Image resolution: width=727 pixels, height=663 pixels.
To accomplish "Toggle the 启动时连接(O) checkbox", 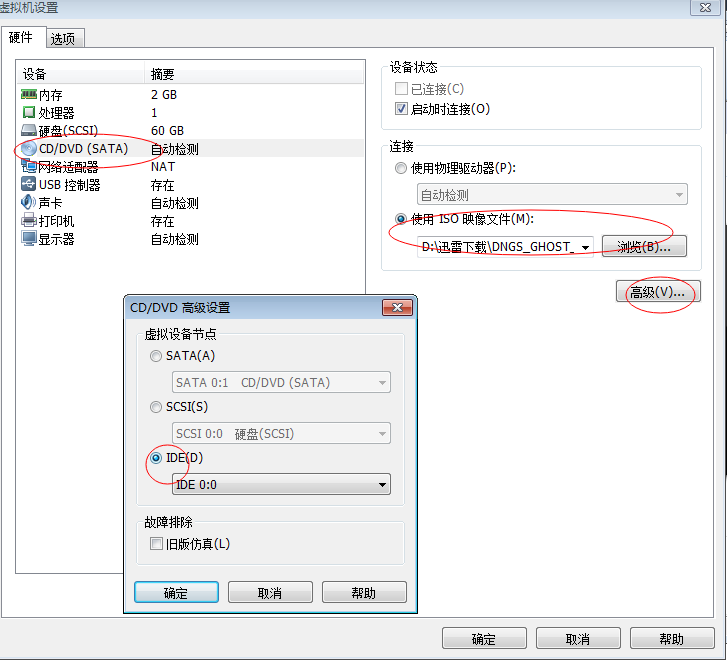I will pos(401,109).
